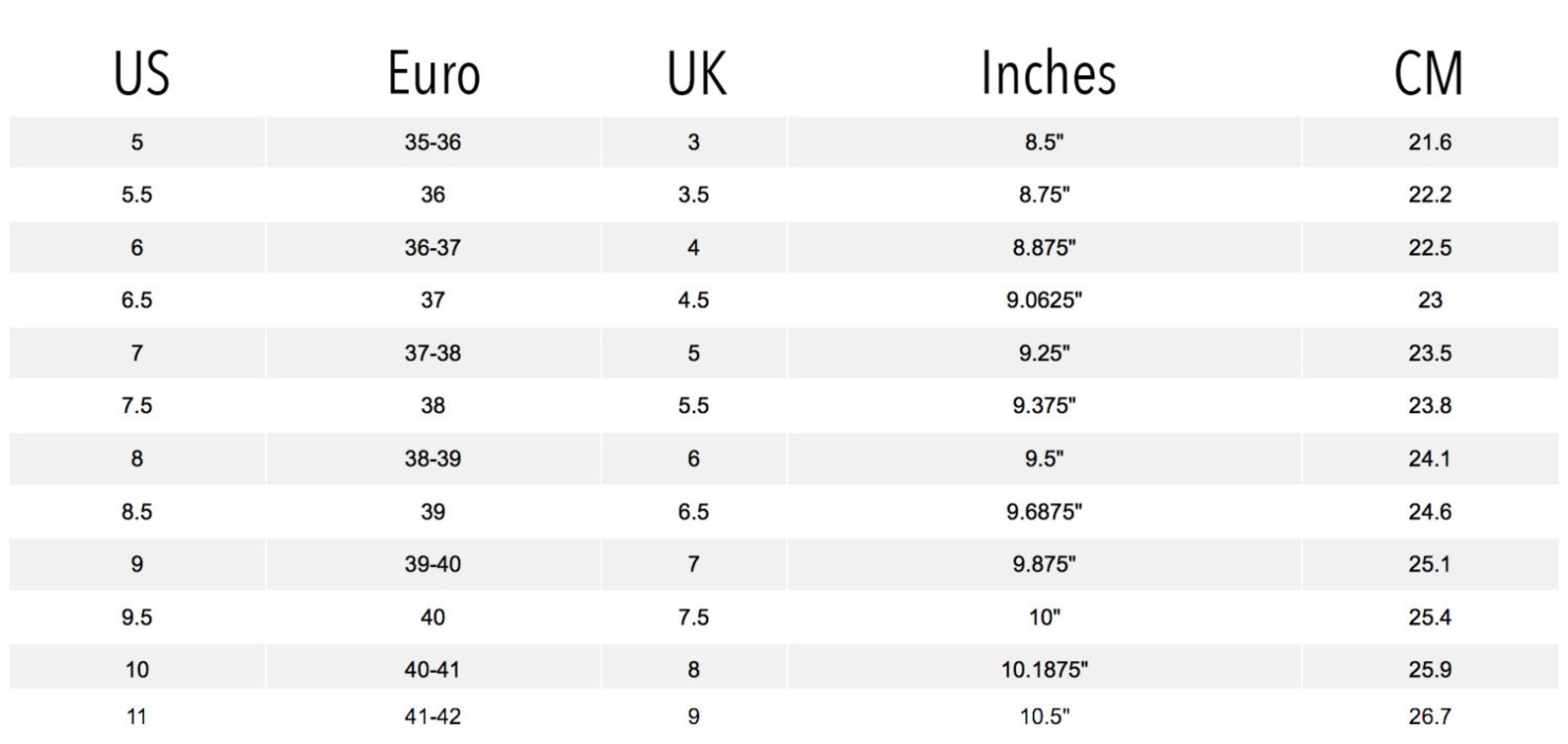This screenshot has height=744, width=1568.
Task: Click the US column header
Action: (141, 74)
